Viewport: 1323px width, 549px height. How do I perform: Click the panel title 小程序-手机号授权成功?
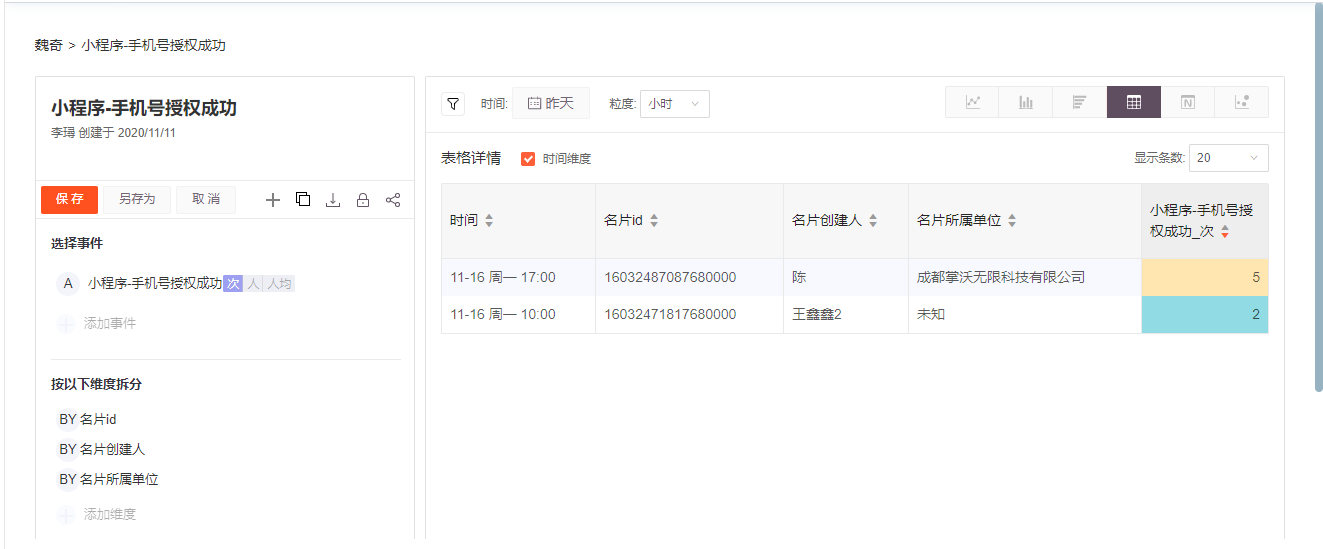(144, 108)
